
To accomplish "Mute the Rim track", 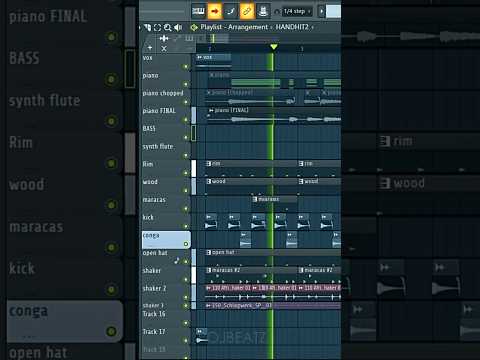I will (186, 173).
